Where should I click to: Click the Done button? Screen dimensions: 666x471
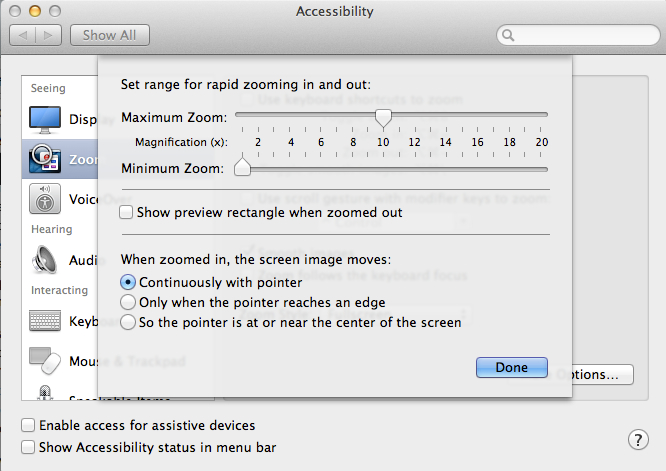511,367
